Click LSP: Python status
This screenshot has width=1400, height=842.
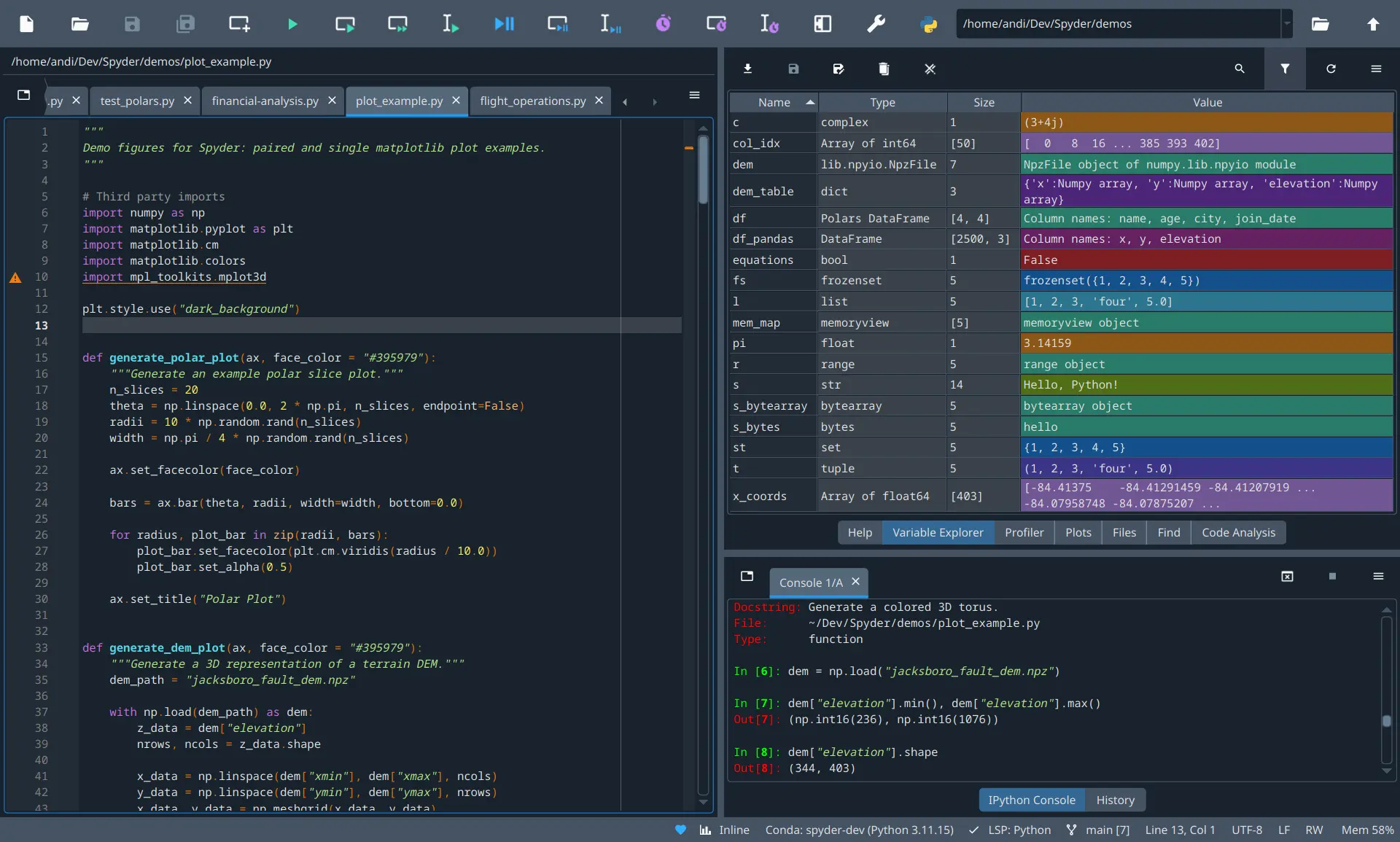(1010, 830)
